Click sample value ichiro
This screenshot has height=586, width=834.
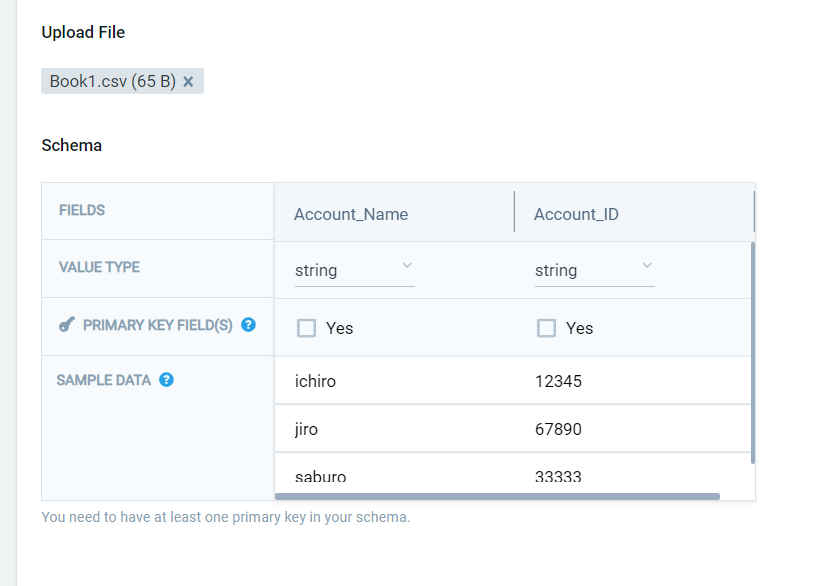(x=315, y=381)
